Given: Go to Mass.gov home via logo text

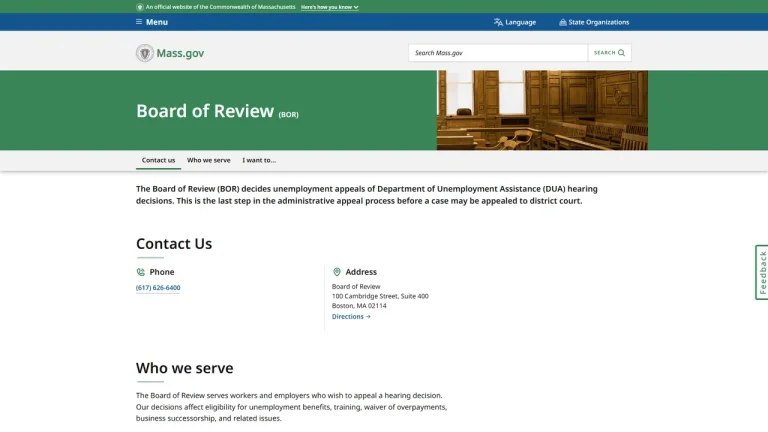Looking at the screenshot, I should 180,53.
